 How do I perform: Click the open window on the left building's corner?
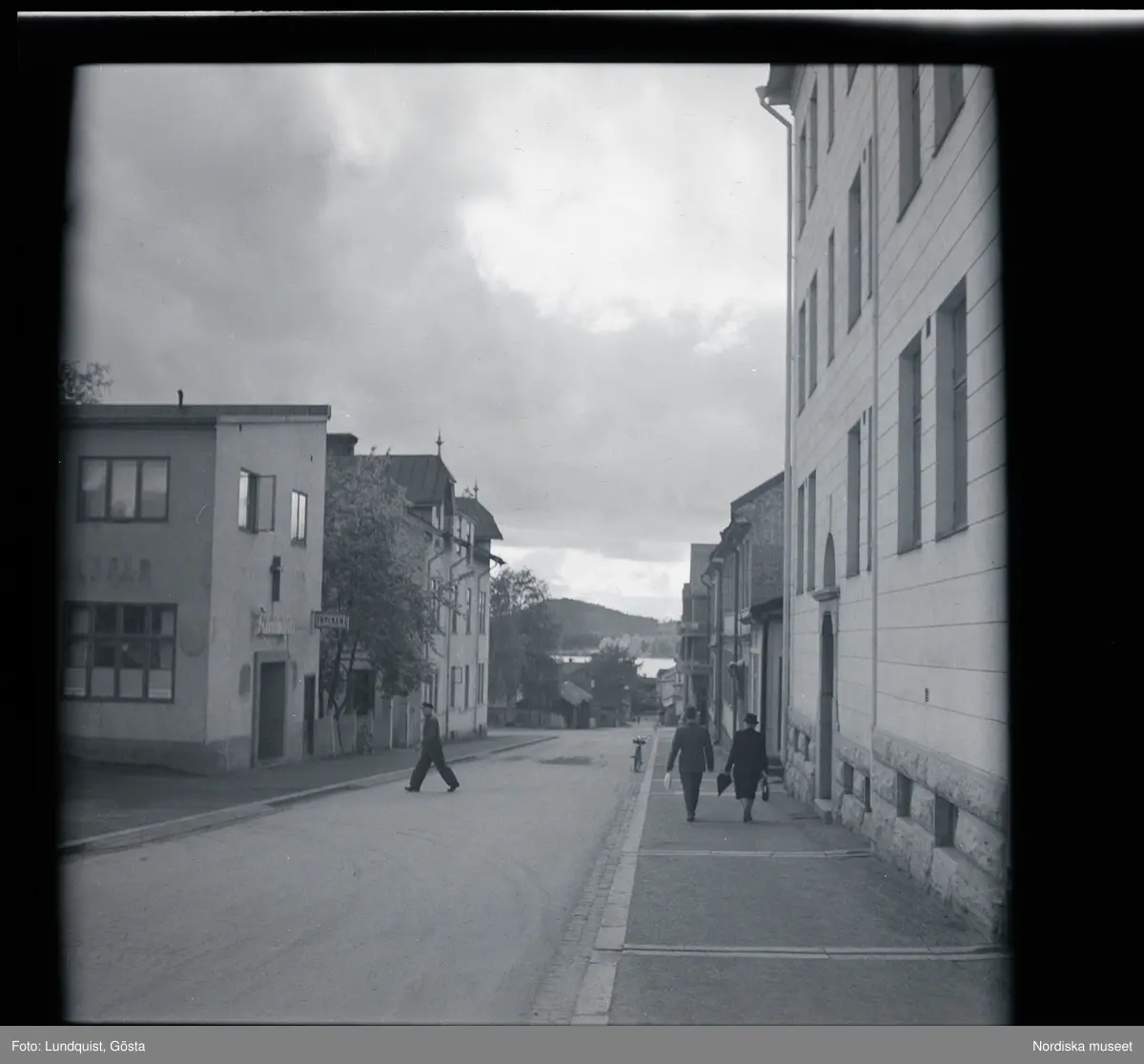[x=255, y=501]
